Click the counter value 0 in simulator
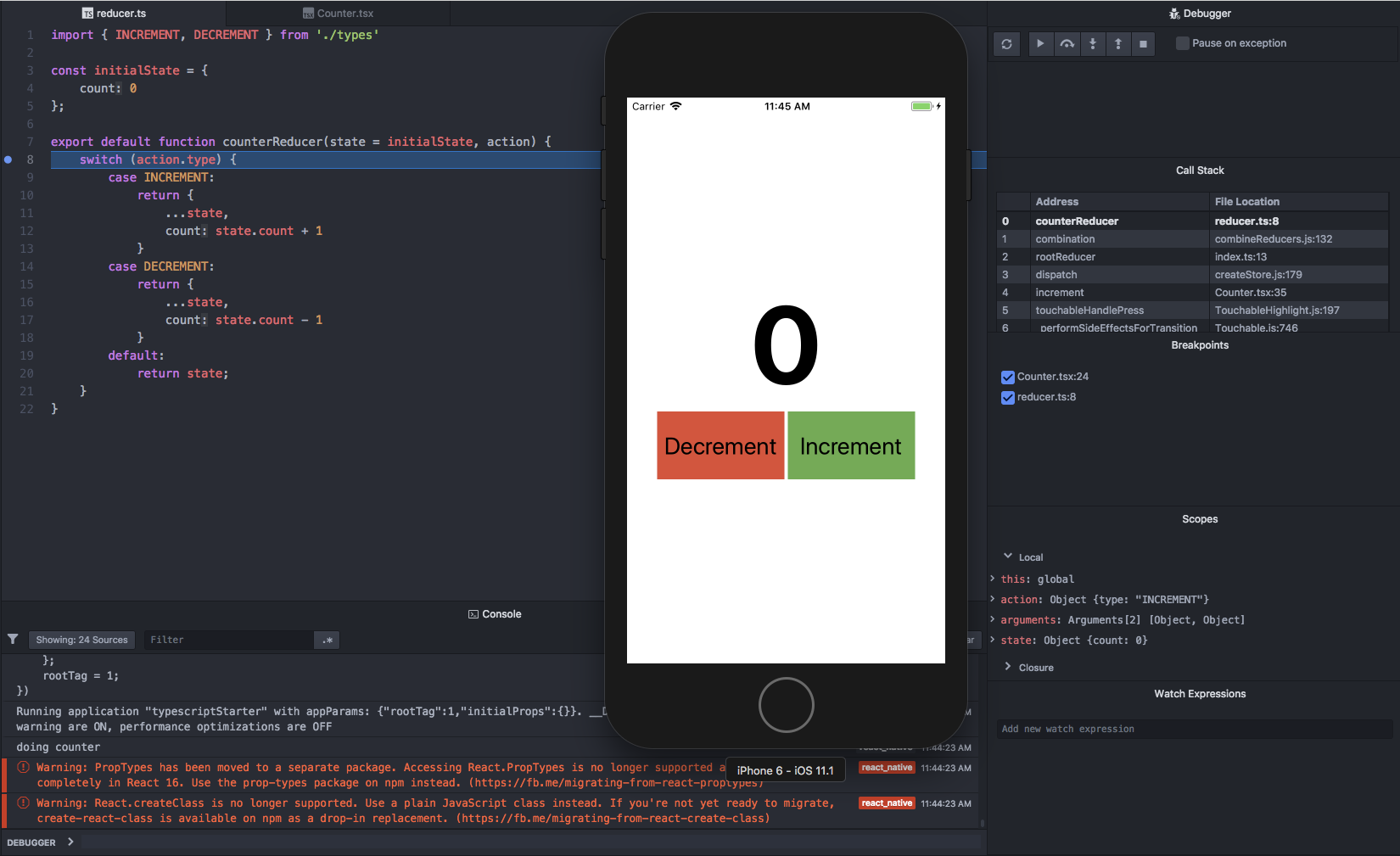The image size is (1400, 856). point(786,344)
